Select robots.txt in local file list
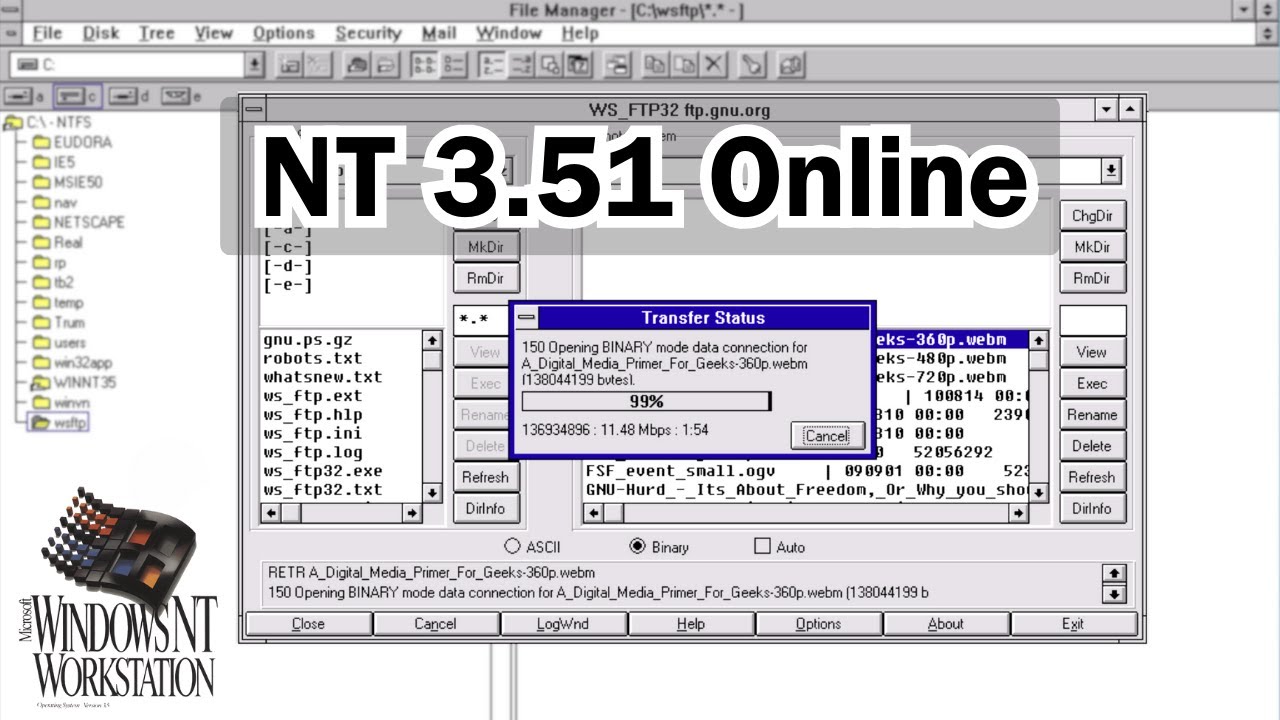Screen dimensions: 1280x720 click(313, 358)
